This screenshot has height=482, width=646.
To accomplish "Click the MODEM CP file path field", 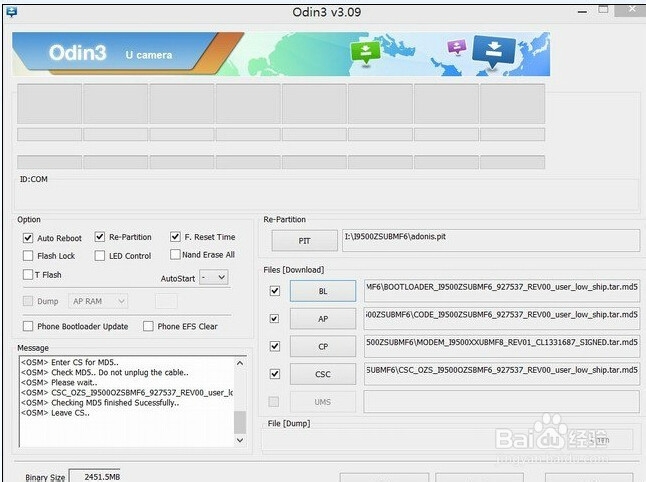I will [501, 346].
